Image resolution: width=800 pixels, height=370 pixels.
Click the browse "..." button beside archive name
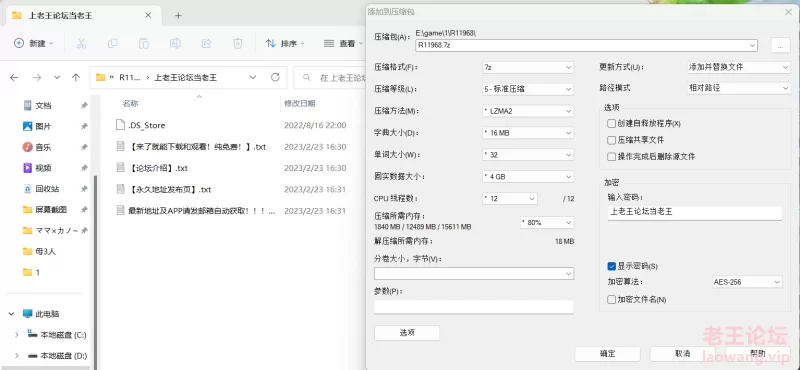(x=780, y=45)
